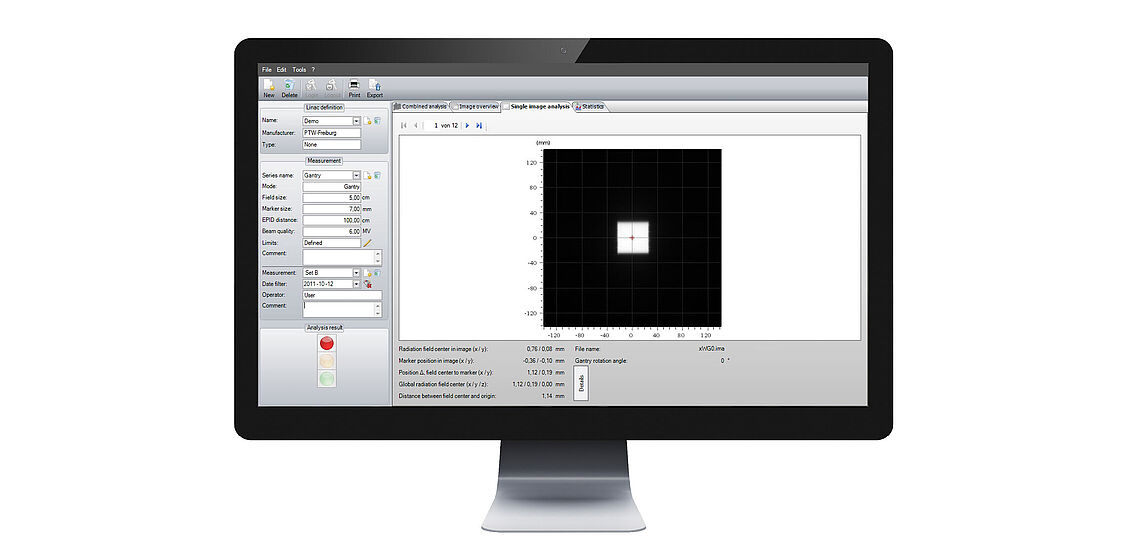Click the Export toolbar icon
Viewport: 1140px width, 536px height.
coord(375,86)
